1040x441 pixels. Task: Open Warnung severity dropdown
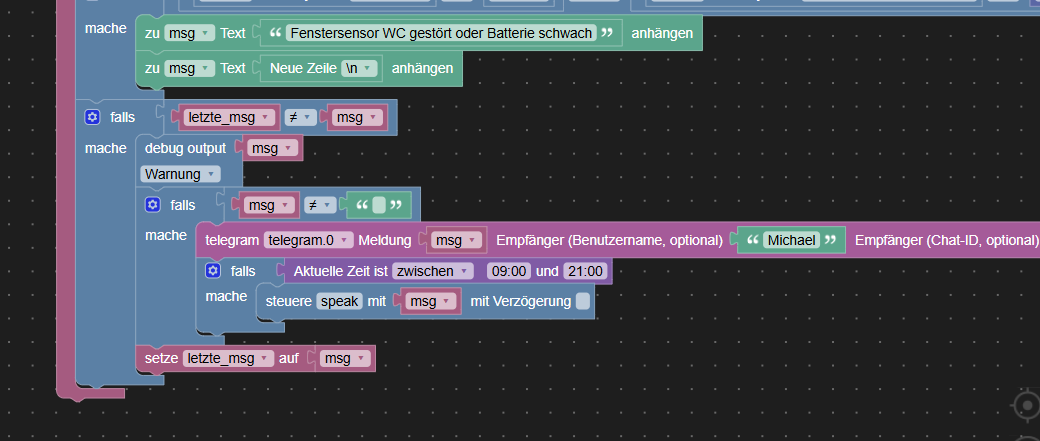click(x=180, y=174)
